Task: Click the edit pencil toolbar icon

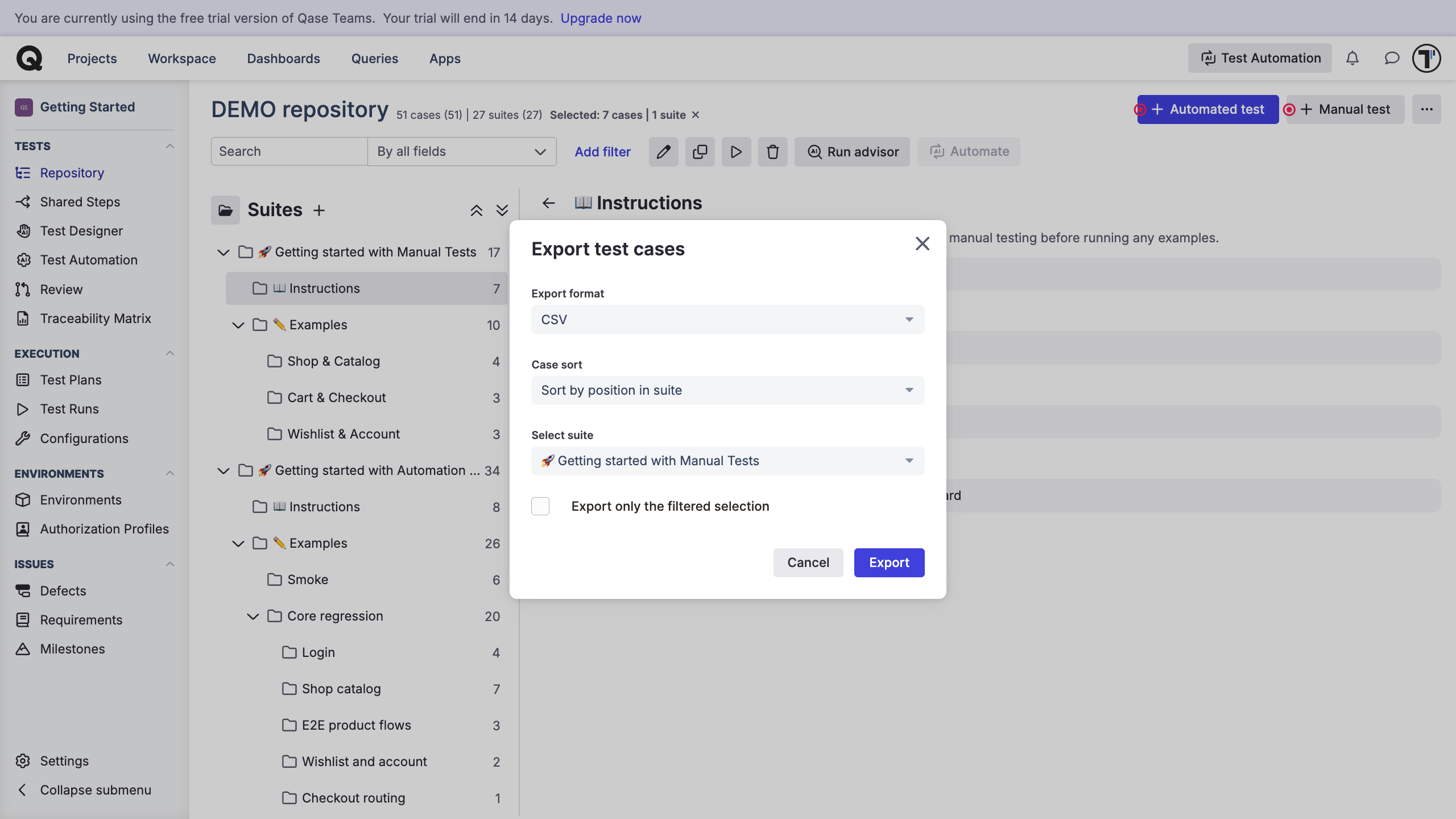Action: [x=663, y=152]
